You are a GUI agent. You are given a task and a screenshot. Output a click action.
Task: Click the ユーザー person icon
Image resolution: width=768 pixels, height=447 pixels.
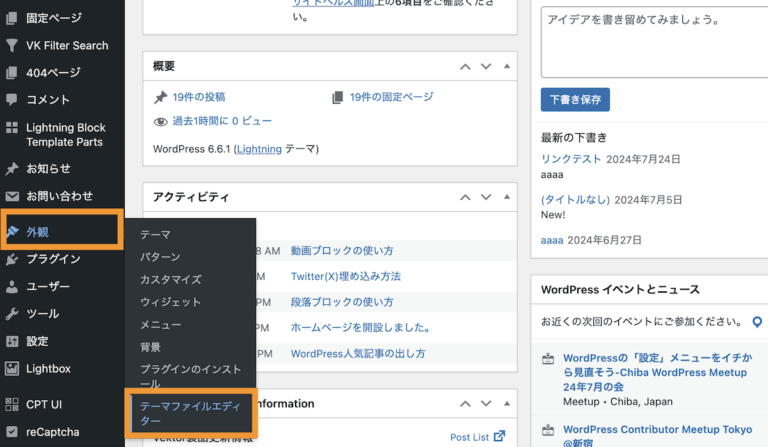(x=12, y=286)
